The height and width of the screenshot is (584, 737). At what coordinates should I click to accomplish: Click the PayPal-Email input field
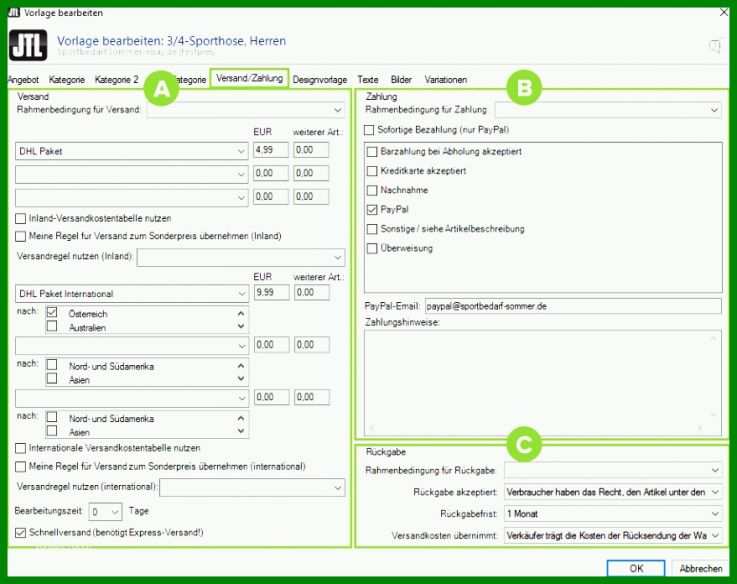pyautogui.click(x=573, y=306)
